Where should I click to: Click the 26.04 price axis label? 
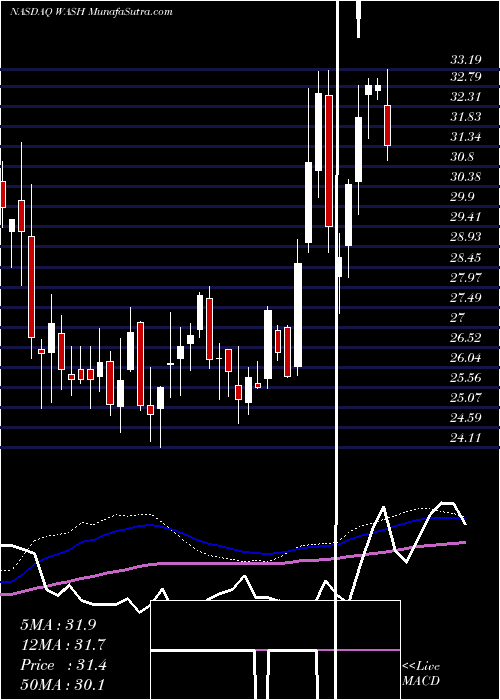[x=466, y=357]
